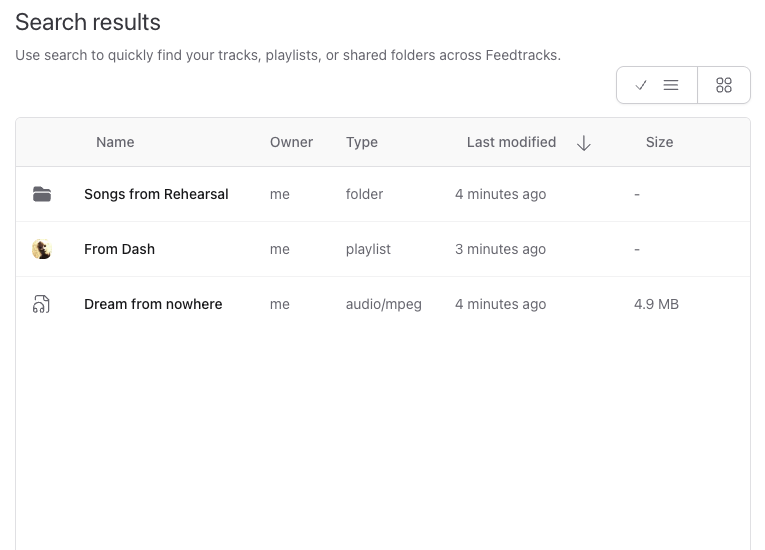Click owner 'me' in From Dash row
765x550 pixels.
[x=280, y=249]
